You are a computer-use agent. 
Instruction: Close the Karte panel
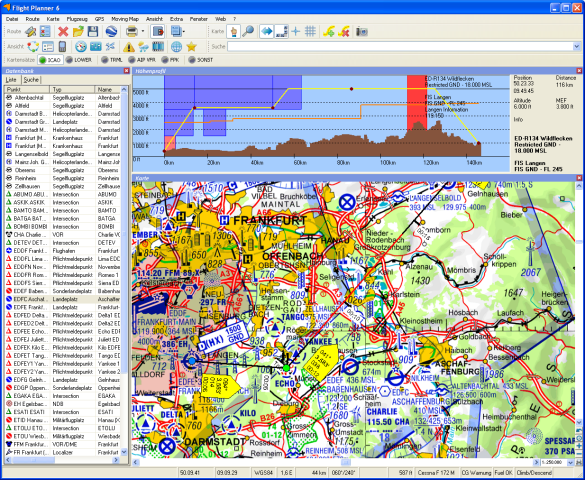(x=579, y=178)
